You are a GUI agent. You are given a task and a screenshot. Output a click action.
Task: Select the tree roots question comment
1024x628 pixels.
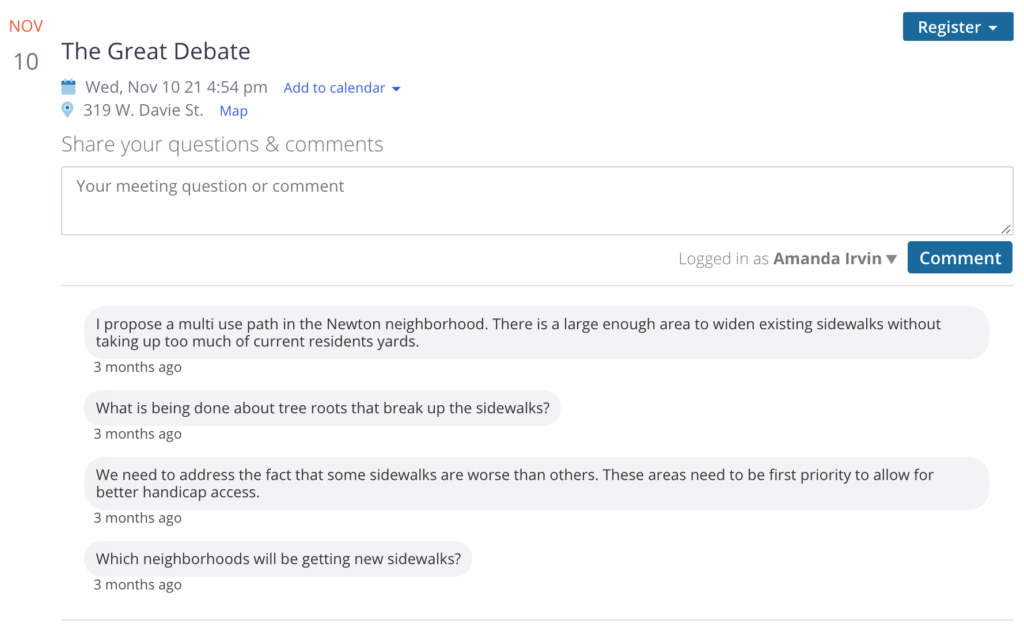322,408
